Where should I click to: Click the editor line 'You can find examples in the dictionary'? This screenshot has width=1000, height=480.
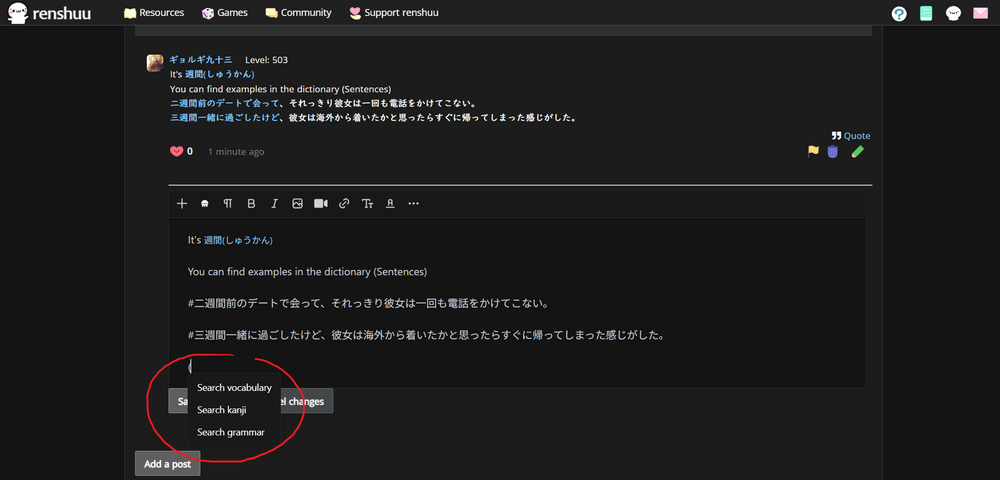tap(307, 272)
